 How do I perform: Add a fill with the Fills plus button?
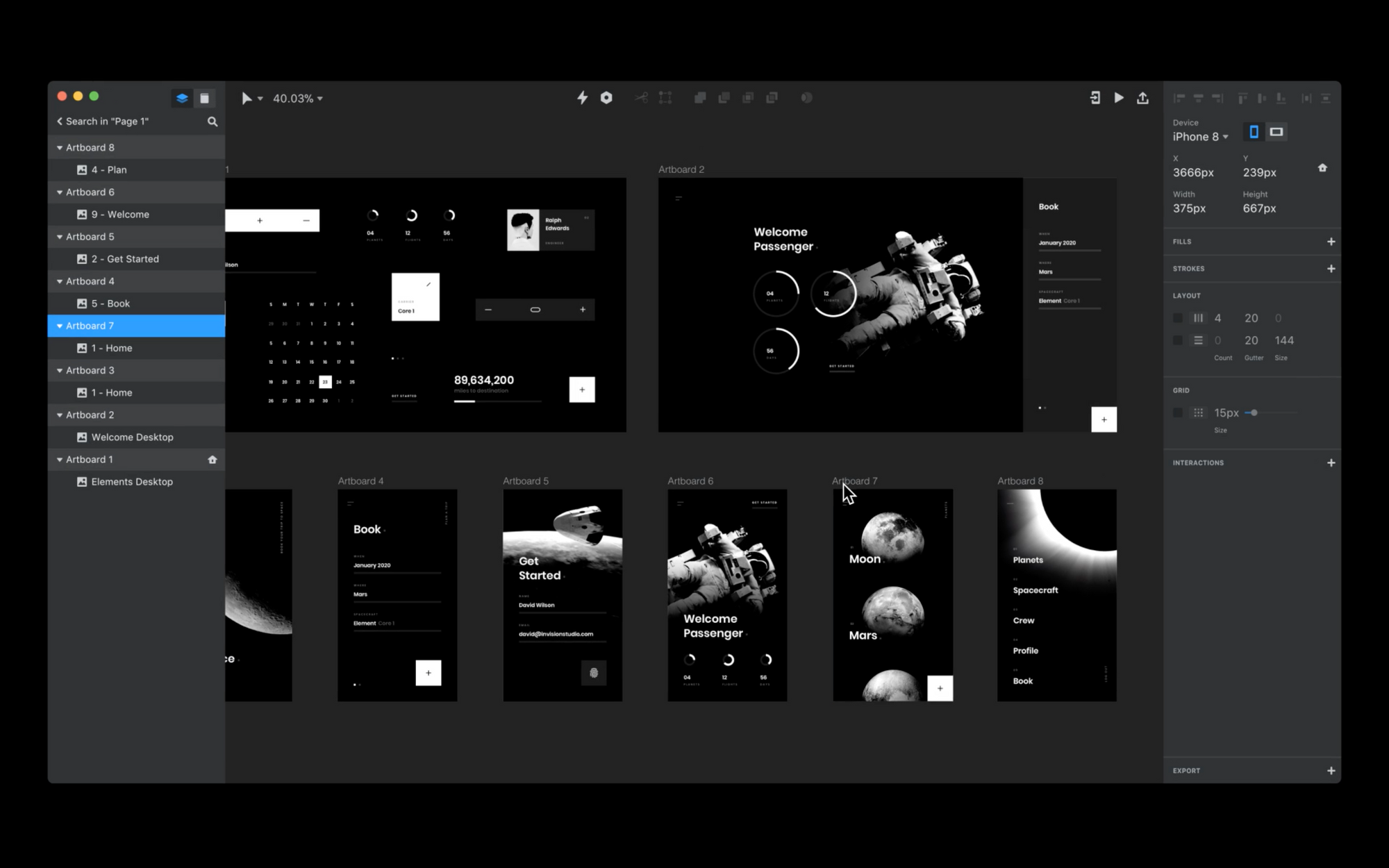point(1331,241)
